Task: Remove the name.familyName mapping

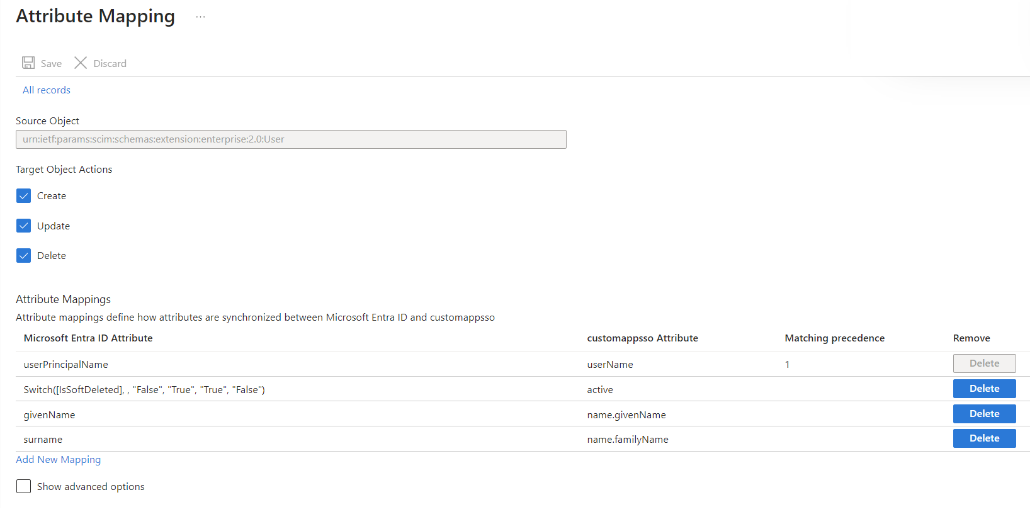Action: click(984, 438)
